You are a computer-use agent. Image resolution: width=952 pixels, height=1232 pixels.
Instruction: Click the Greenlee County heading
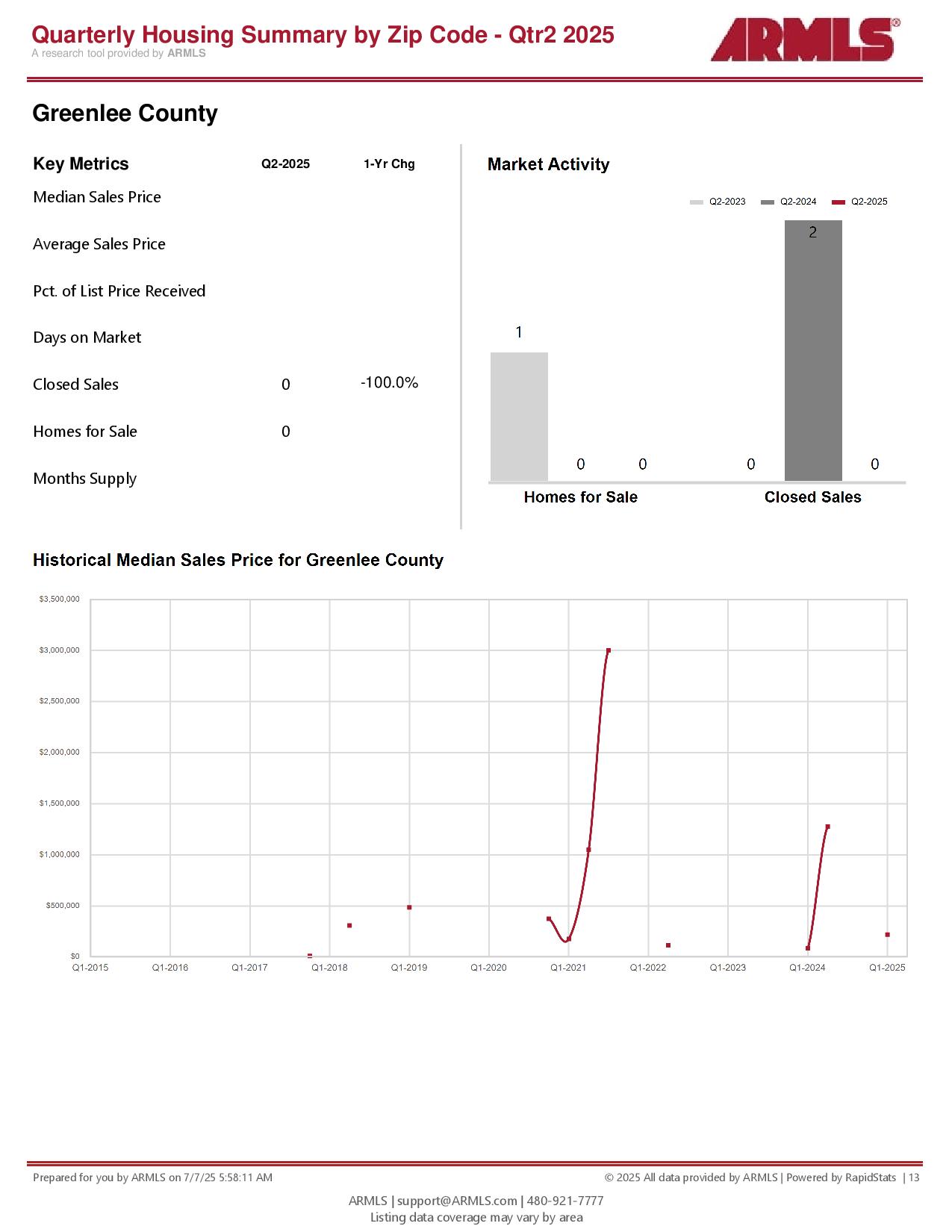point(125,113)
